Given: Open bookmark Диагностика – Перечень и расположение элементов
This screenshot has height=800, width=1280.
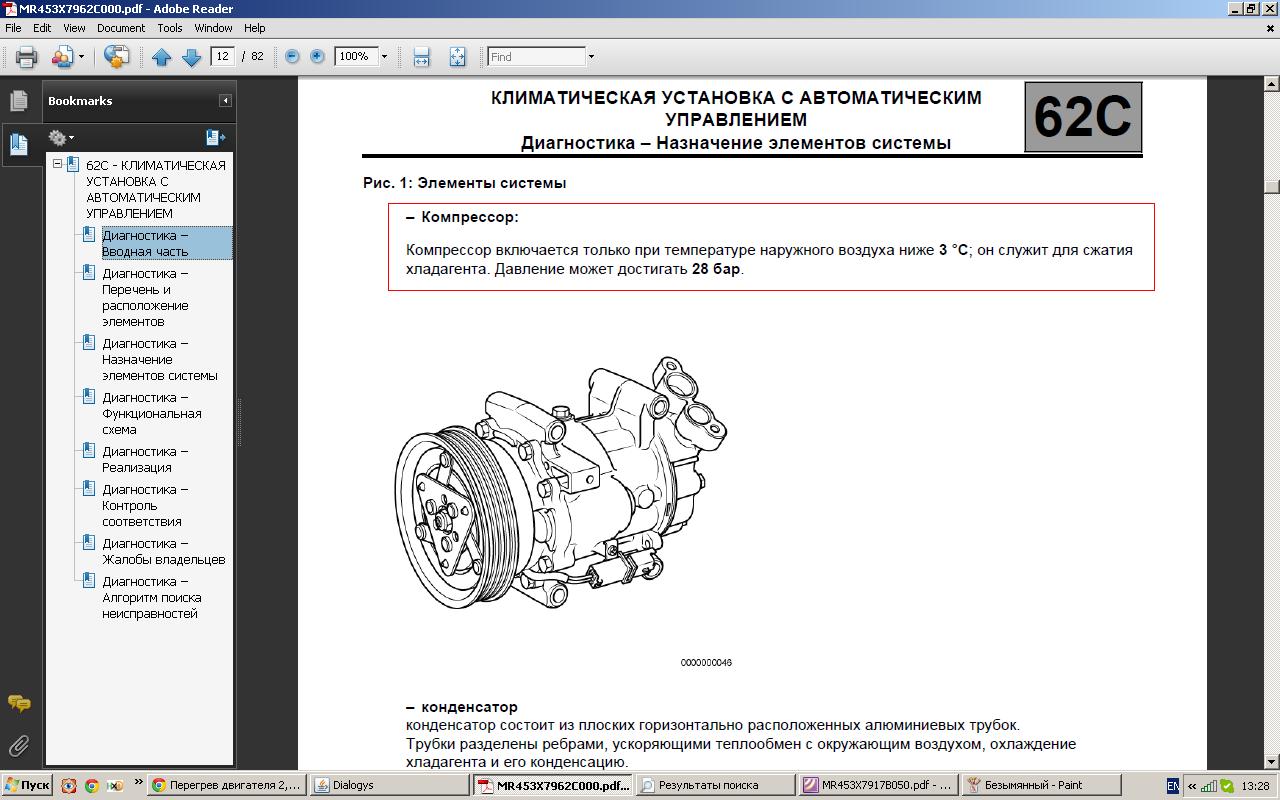Looking at the screenshot, I should (x=145, y=297).
